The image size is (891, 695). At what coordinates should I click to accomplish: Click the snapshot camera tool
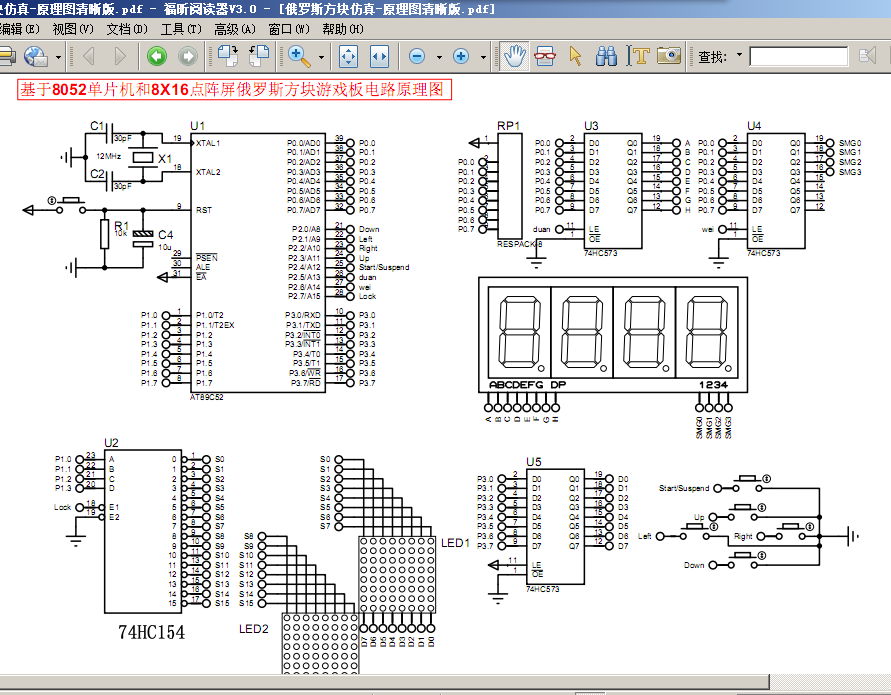(669, 56)
